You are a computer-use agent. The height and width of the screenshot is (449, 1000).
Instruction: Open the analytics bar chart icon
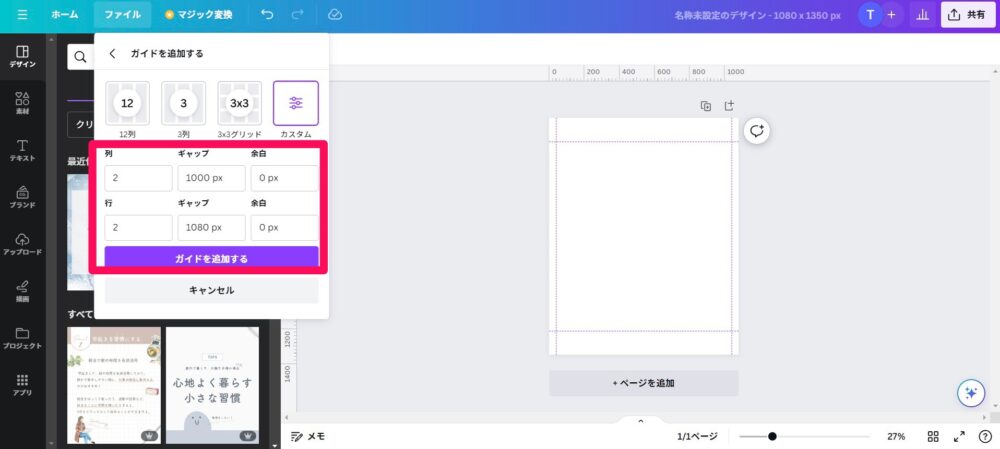(921, 15)
